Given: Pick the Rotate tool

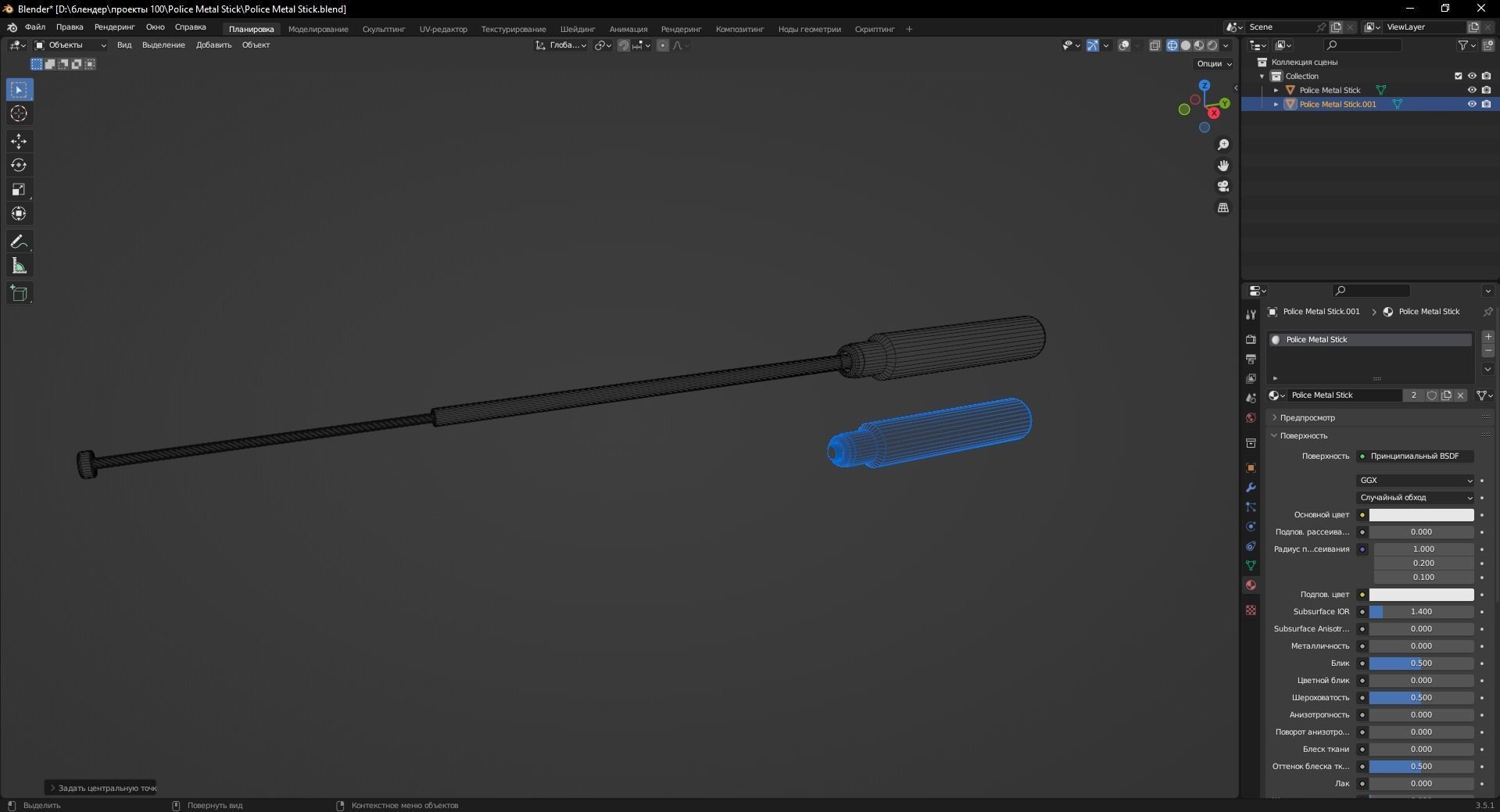Looking at the screenshot, I should 20,166.
